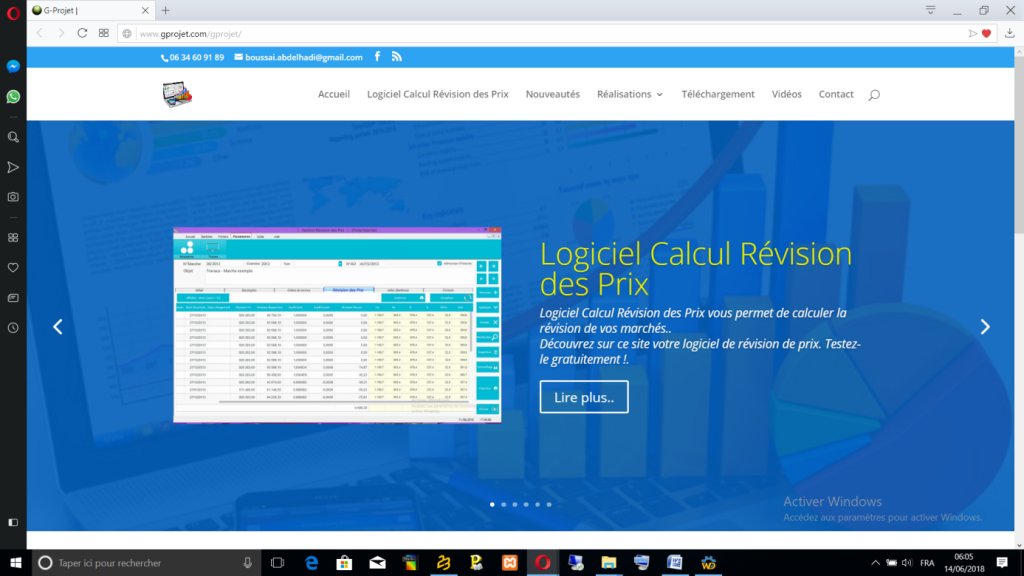Open Messenger in the Opera sidebar
This screenshot has height=576, width=1024.
pos(13,66)
